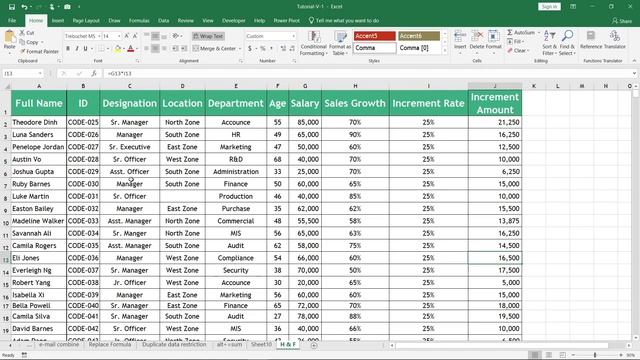Open the File menu
The width and height of the screenshot is (640, 360).
[12, 20]
